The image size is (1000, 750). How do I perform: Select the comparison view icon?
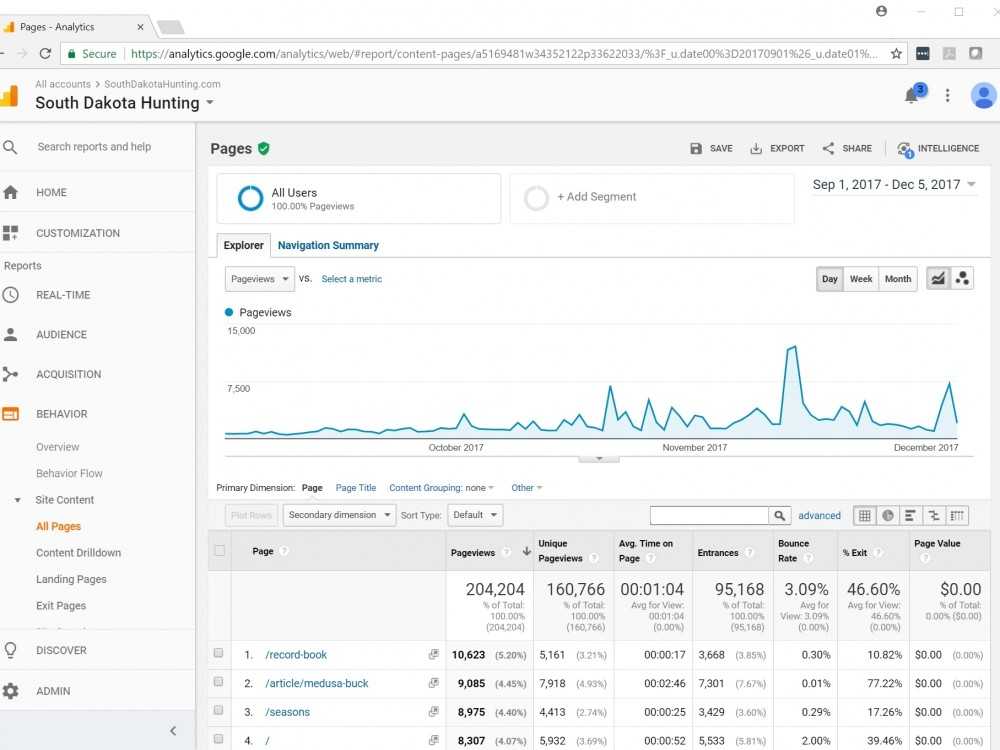tap(933, 515)
